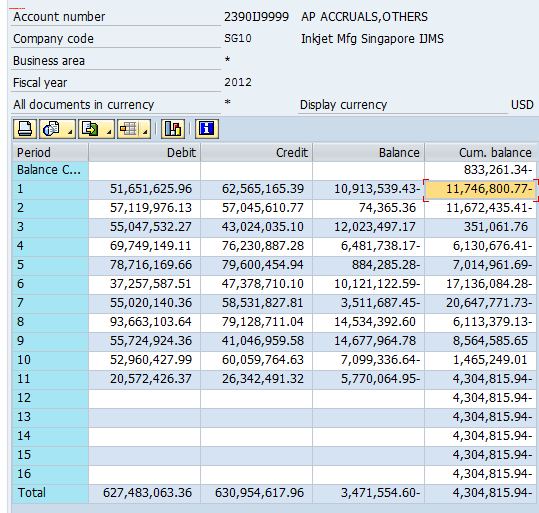Select highlighted cum. balance 11,746,800.77-
539x513 pixels.
480,189
